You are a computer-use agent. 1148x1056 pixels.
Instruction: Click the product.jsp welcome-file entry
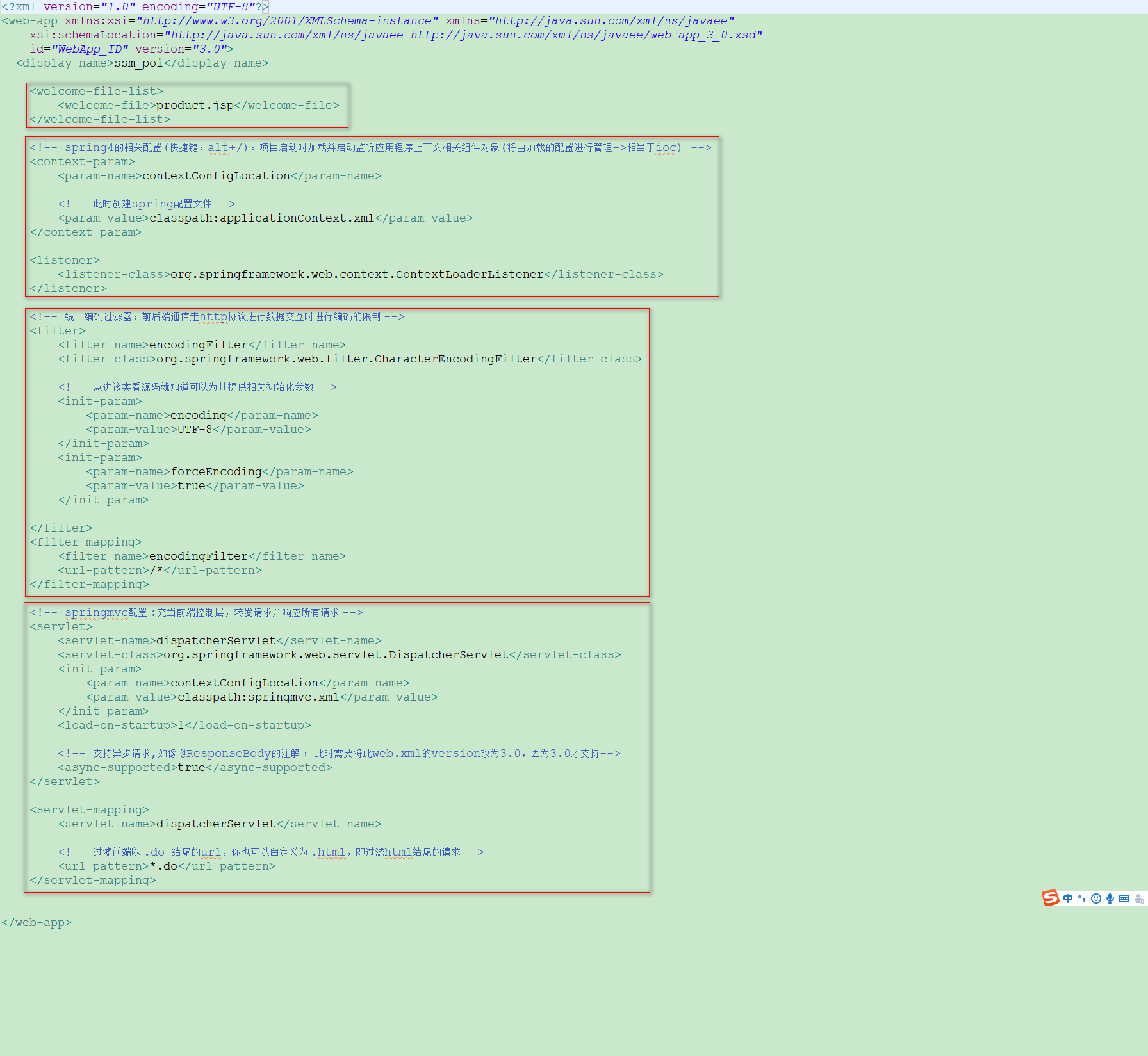coord(199,106)
